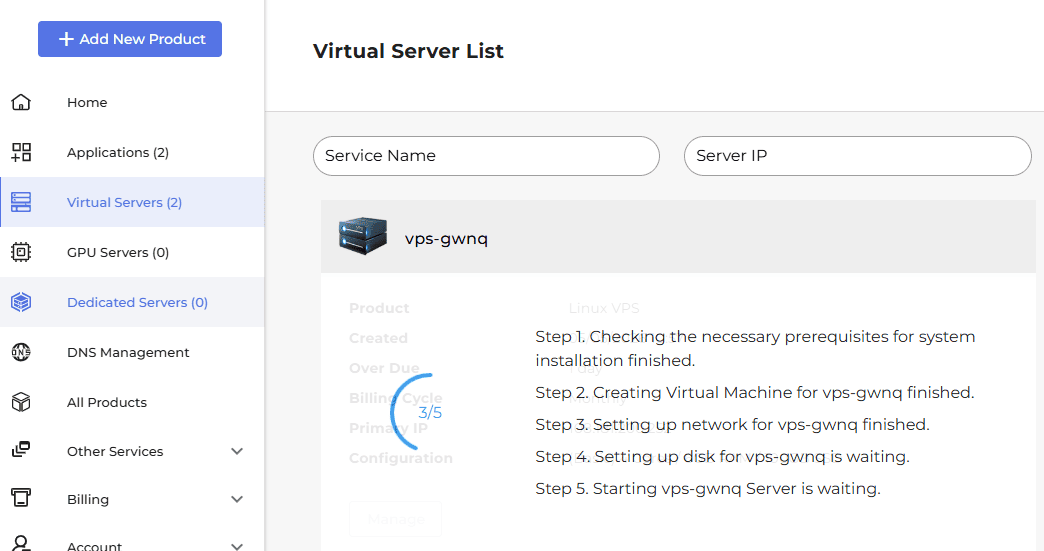1044x551 pixels.
Task: Open DNS Management page
Action: (x=129, y=352)
